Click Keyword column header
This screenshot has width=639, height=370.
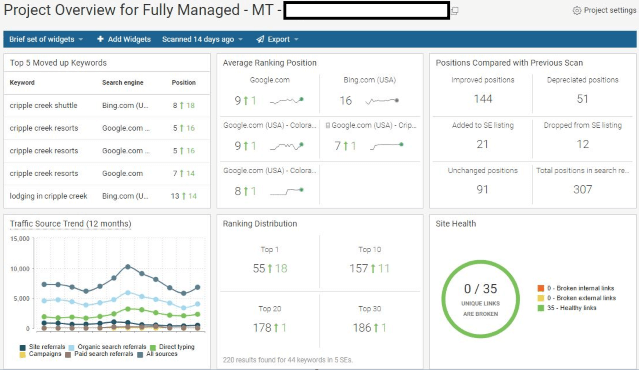pos(22,82)
